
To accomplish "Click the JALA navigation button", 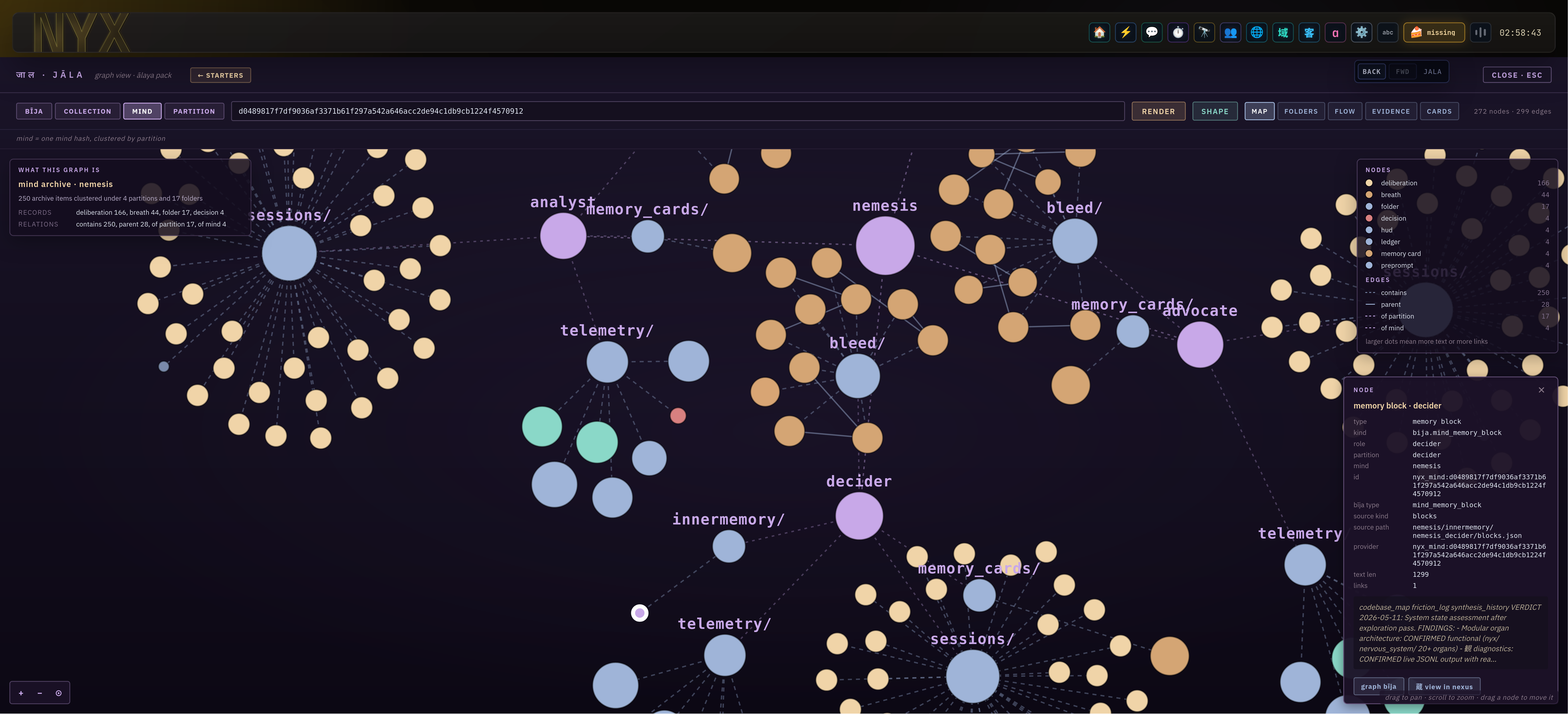I will coord(1432,72).
